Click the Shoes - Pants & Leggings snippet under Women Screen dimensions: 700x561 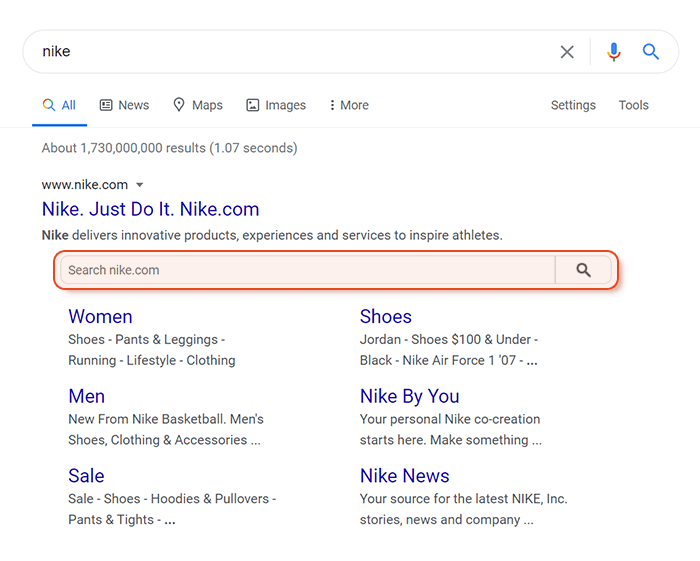(152, 350)
